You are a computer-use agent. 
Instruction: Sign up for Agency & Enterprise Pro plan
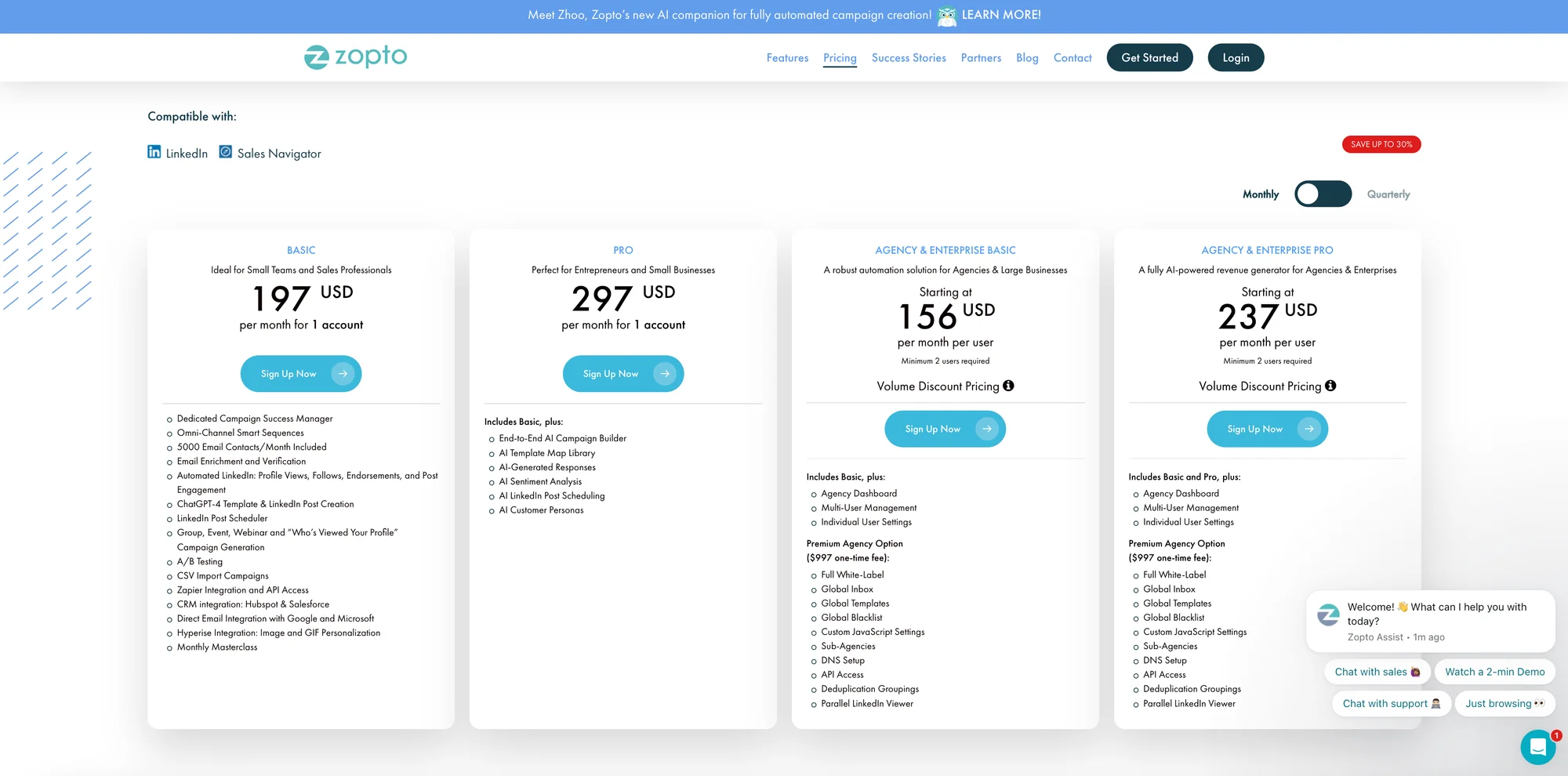point(1267,429)
